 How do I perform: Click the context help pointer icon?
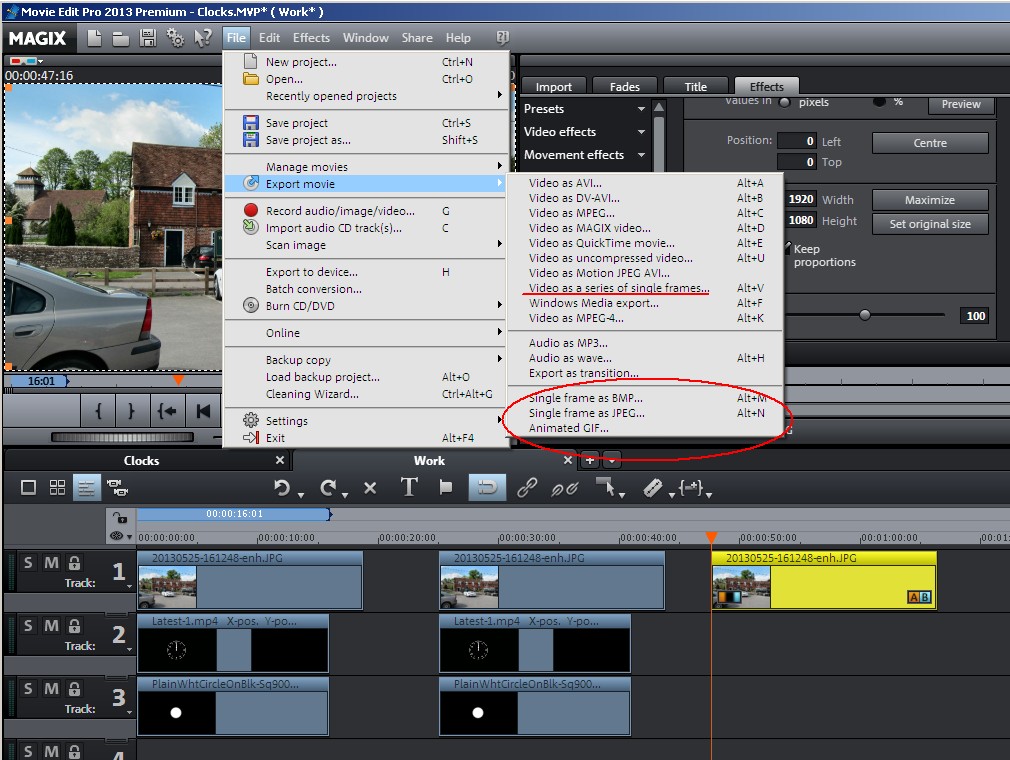click(x=203, y=38)
